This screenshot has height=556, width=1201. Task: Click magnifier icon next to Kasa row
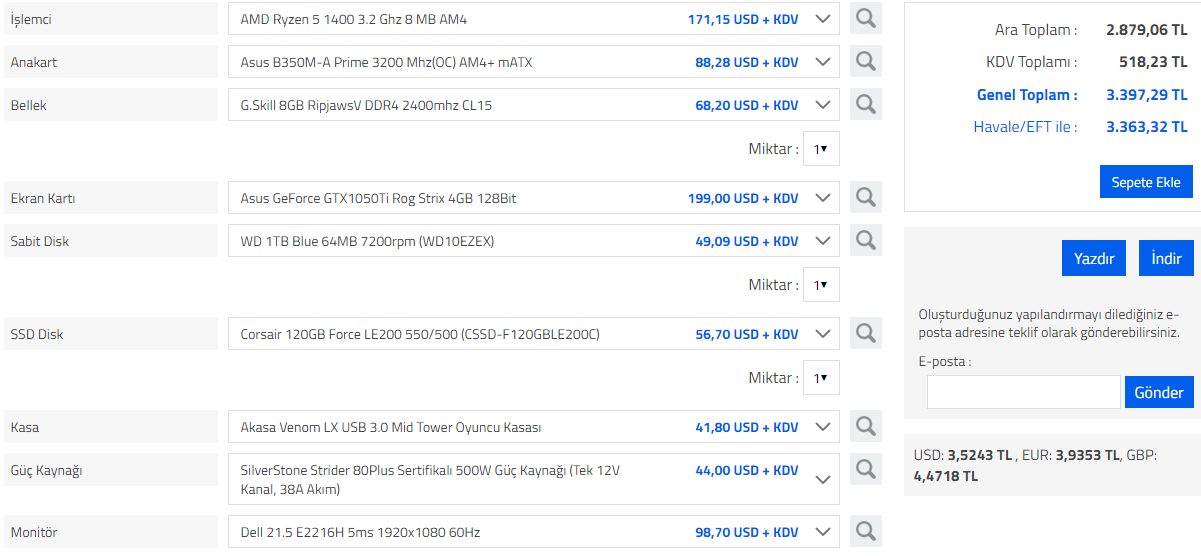coord(866,427)
